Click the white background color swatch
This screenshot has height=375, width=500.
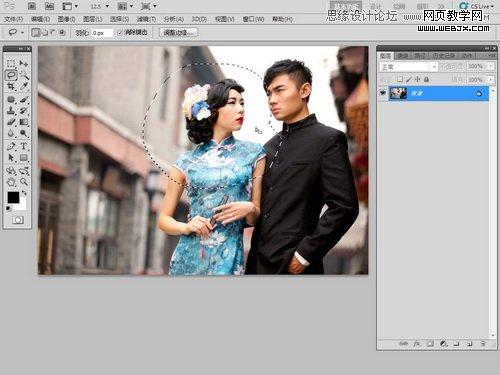tap(22, 206)
